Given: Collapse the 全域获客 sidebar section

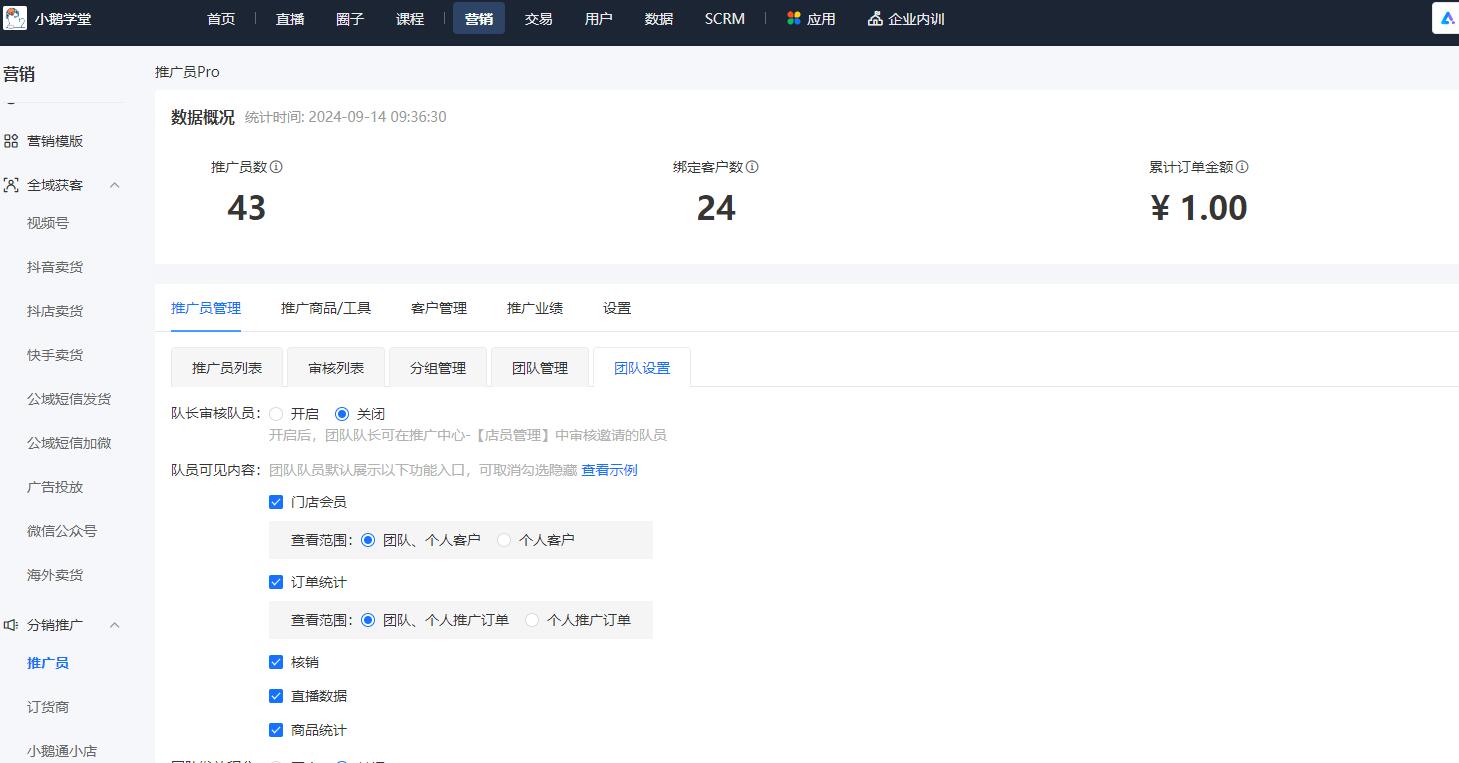Looking at the screenshot, I should click(116, 184).
